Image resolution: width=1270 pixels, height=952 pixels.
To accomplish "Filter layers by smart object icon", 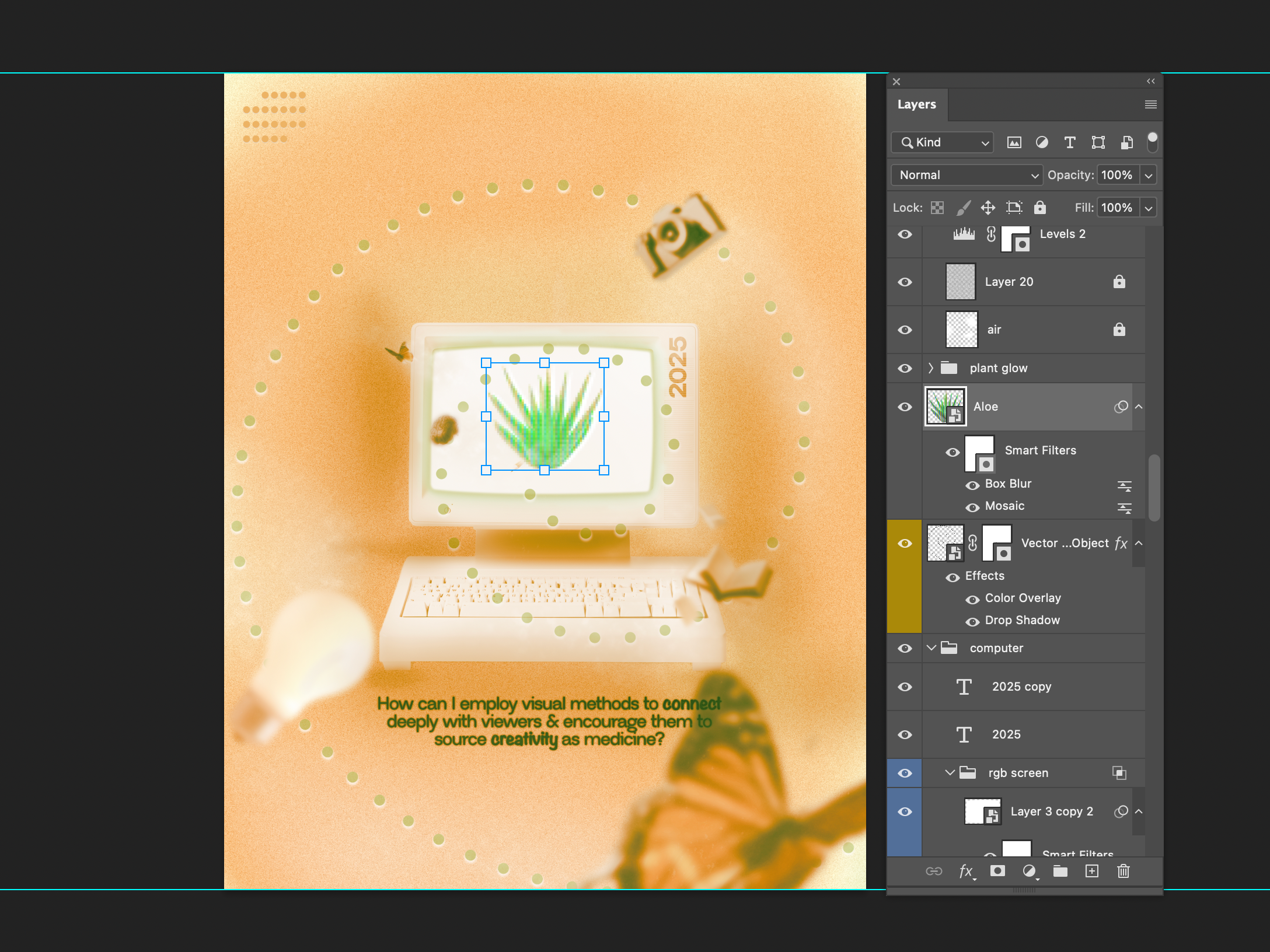I will [1126, 142].
